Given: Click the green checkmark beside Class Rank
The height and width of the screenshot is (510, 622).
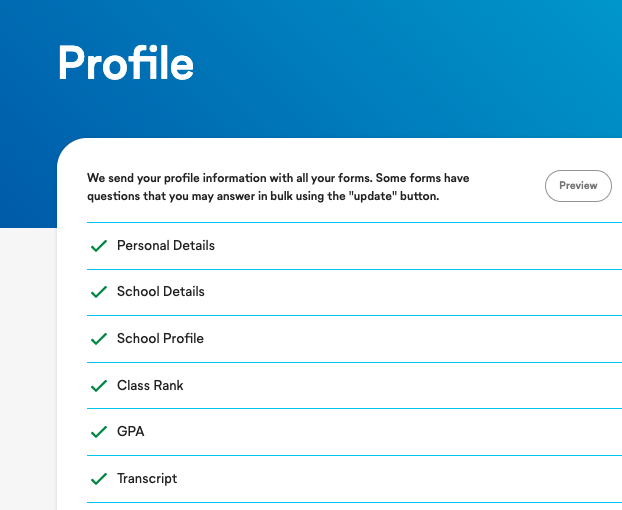Looking at the screenshot, I should pyautogui.click(x=99, y=385).
